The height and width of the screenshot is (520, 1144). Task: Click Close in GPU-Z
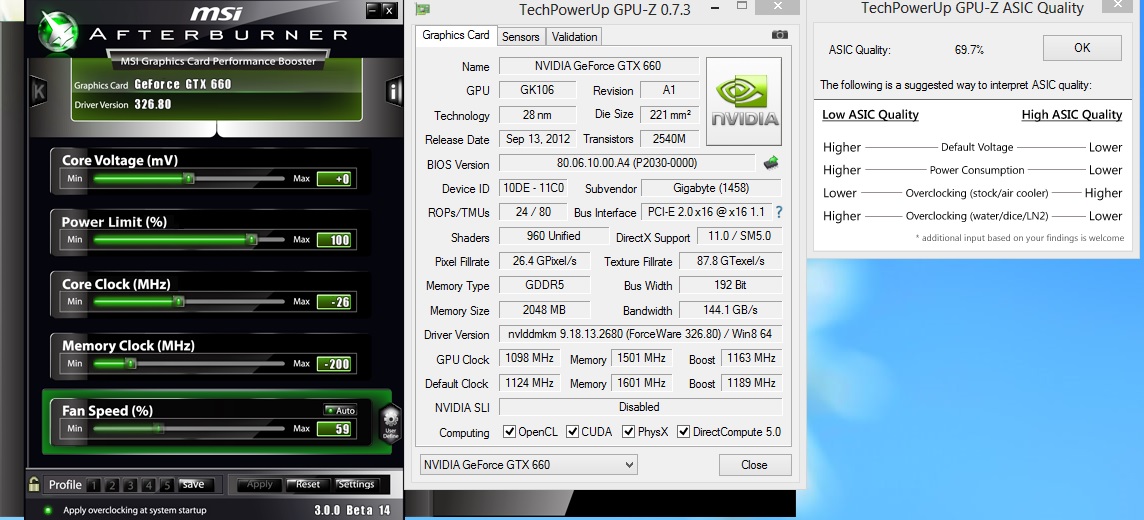point(754,465)
